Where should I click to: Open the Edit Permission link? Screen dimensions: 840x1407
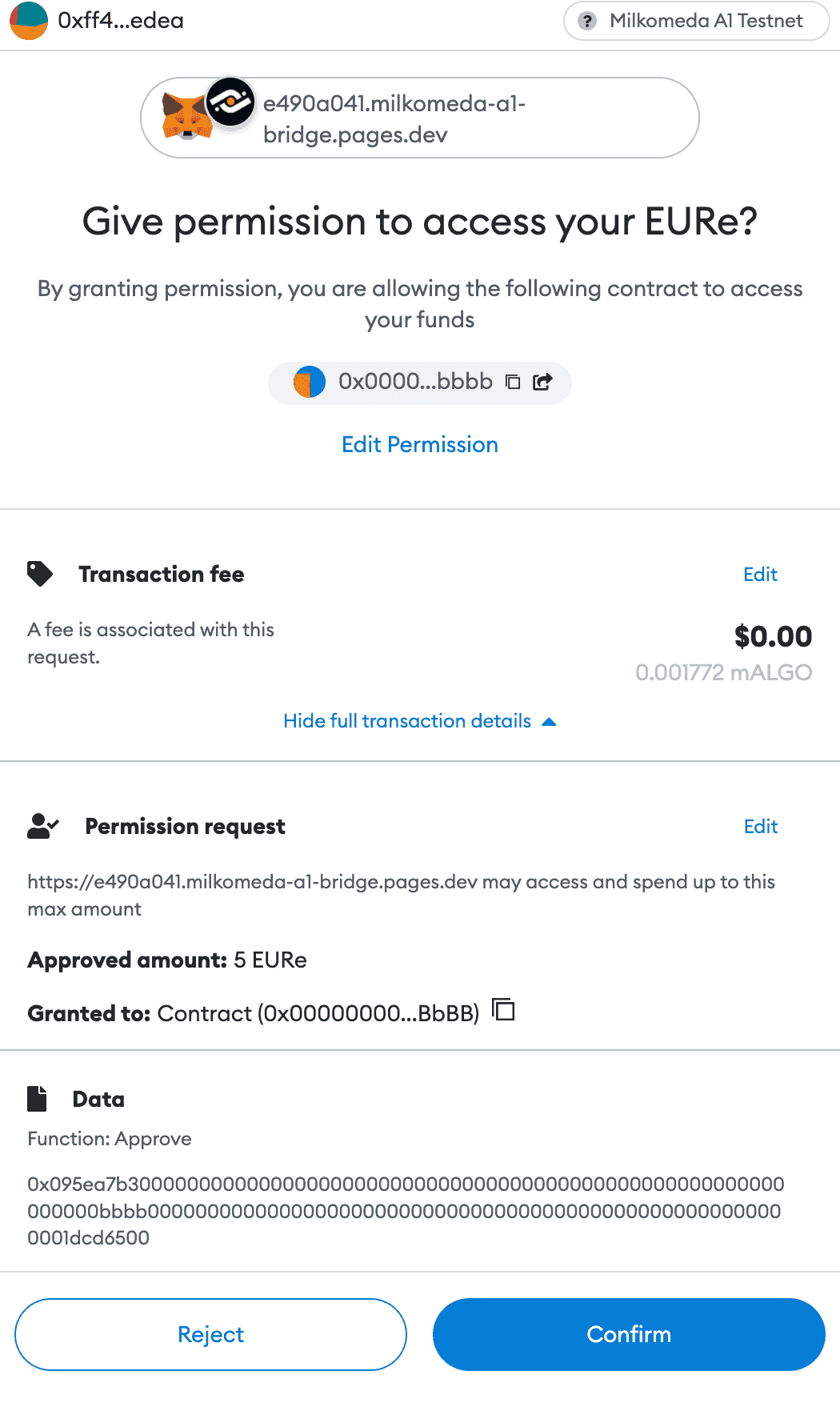click(420, 444)
